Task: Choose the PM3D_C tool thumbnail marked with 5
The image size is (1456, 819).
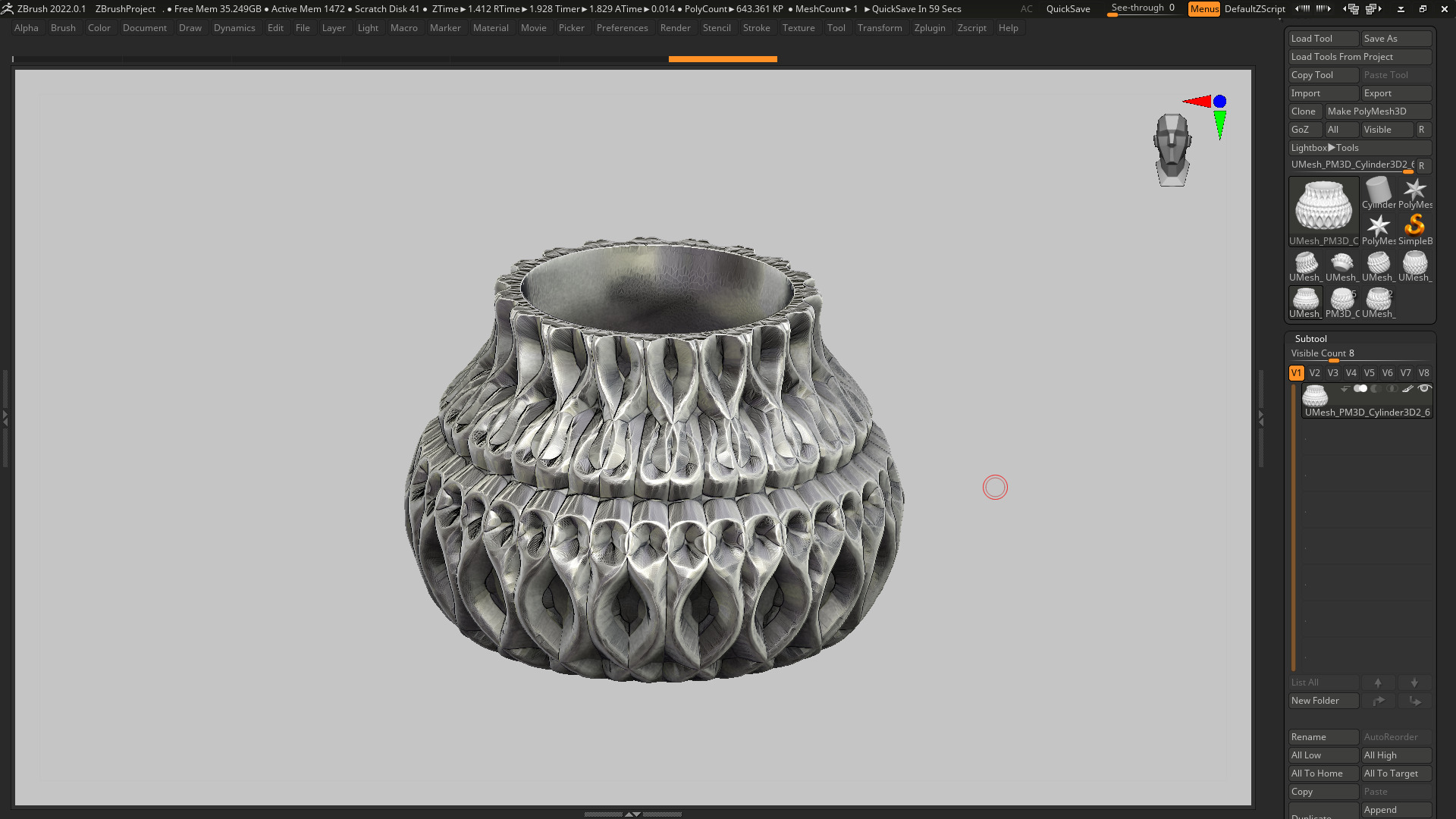Action: 1342,302
